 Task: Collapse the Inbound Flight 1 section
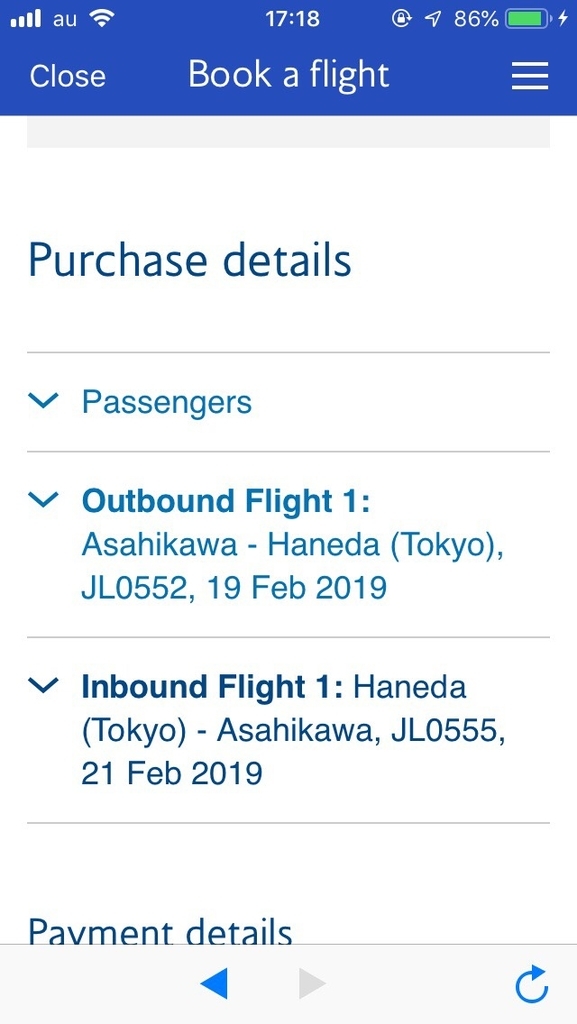point(43,685)
